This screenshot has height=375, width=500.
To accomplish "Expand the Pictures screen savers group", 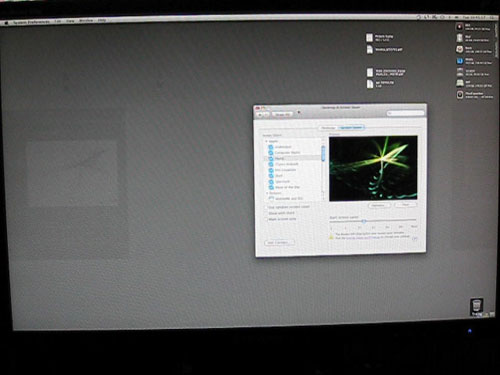I will click(267, 193).
